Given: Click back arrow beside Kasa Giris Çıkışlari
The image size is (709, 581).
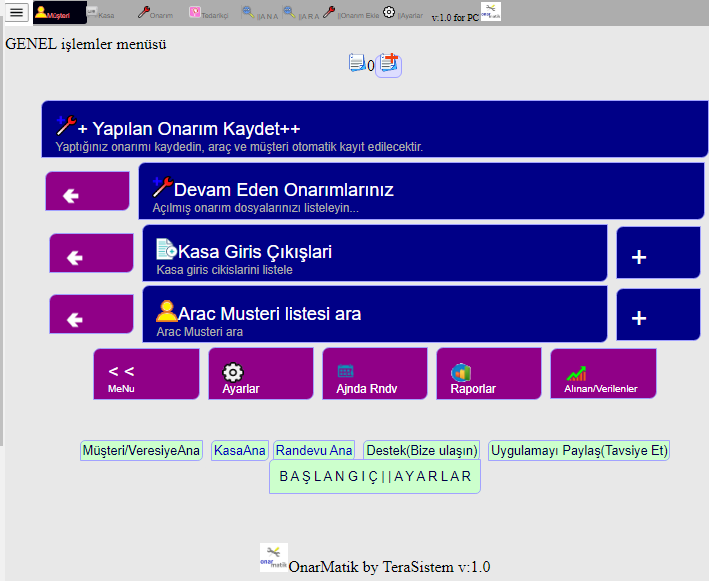Looking at the screenshot, I should coord(91,253).
